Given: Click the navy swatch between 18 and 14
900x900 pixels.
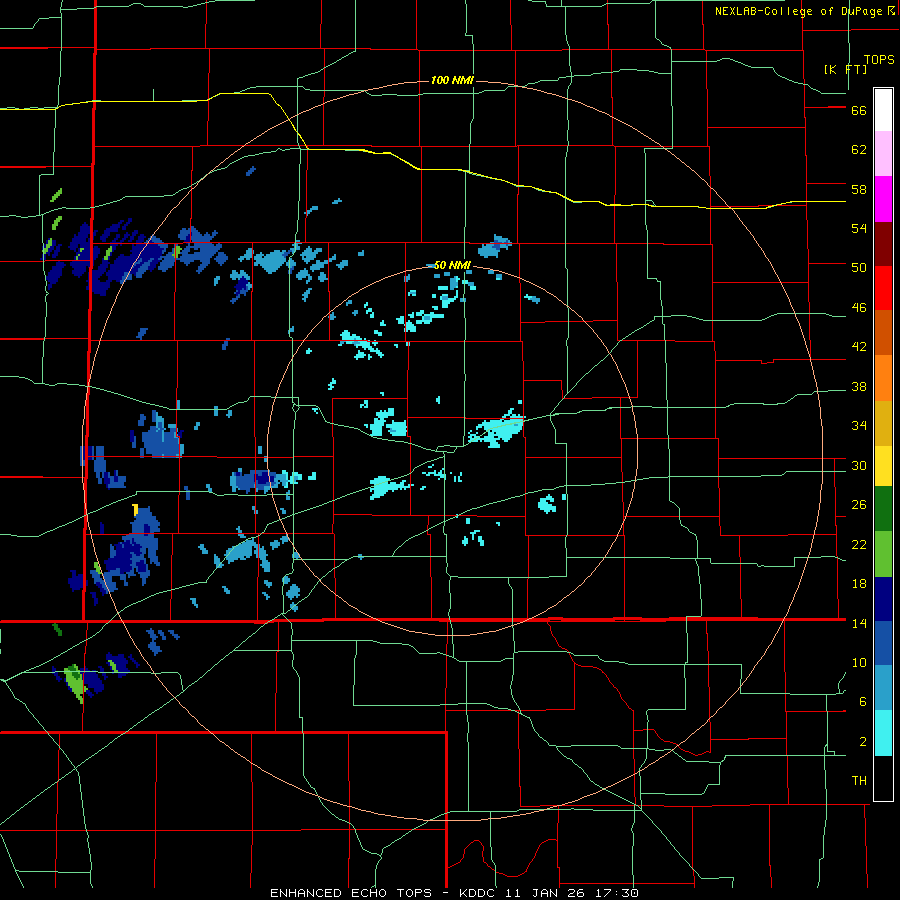Looking at the screenshot, I should coord(883,599).
